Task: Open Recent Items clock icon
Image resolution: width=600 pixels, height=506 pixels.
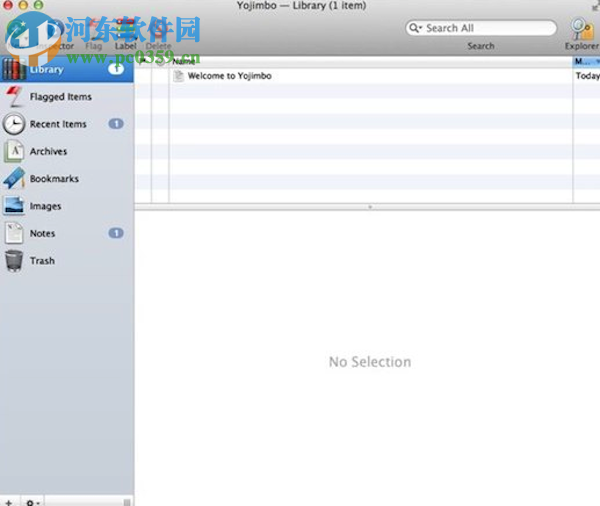Action: [x=14, y=124]
